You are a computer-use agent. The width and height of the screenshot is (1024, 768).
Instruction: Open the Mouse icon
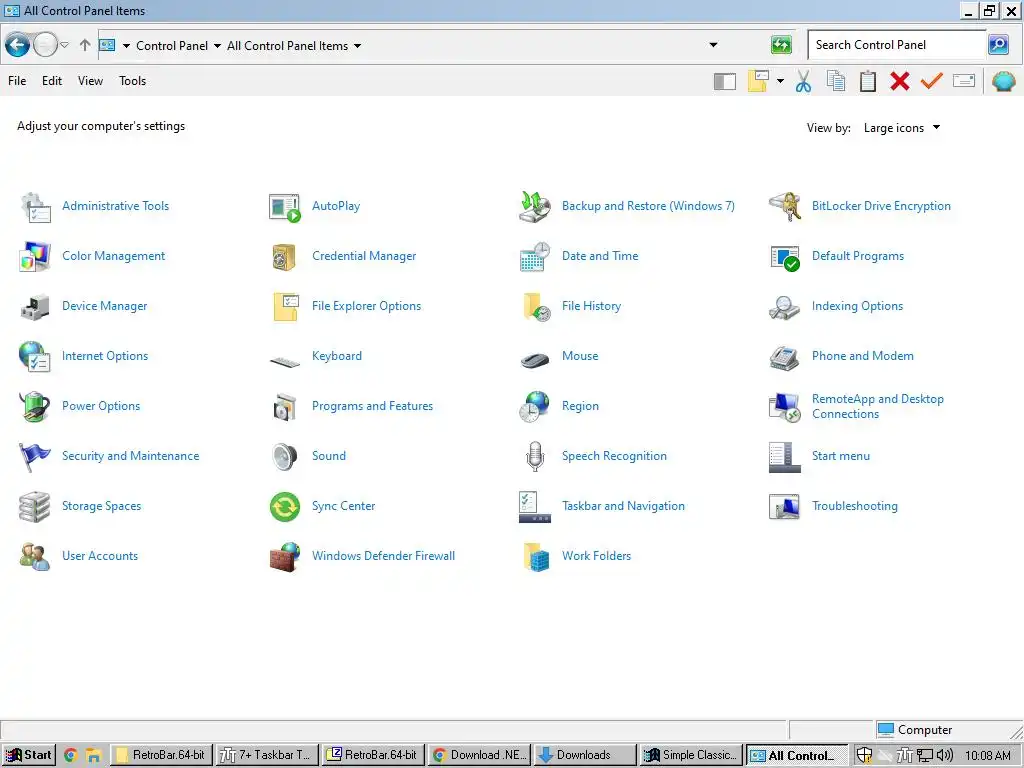pyautogui.click(x=535, y=359)
